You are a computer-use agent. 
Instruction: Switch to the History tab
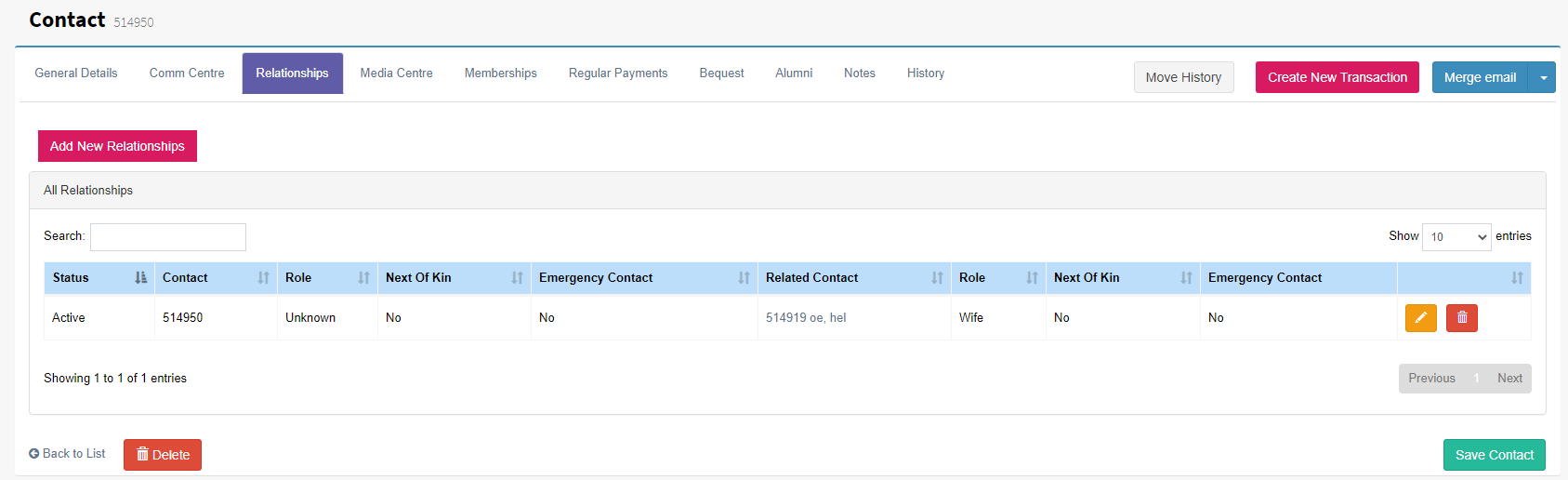click(926, 73)
